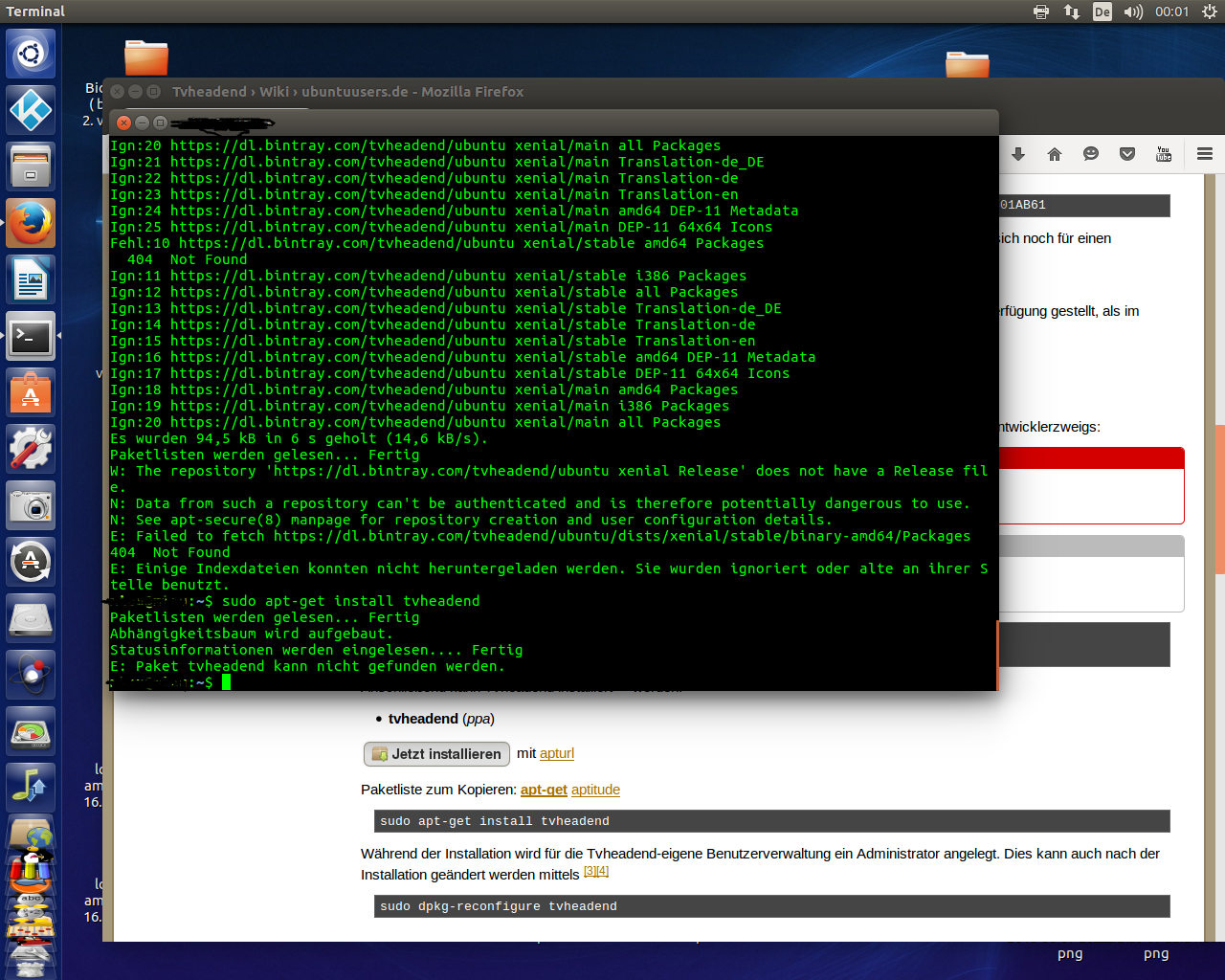The width and height of the screenshot is (1225, 980).
Task: Focus the Terminal dock icon
Action: [x=31, y=336]
